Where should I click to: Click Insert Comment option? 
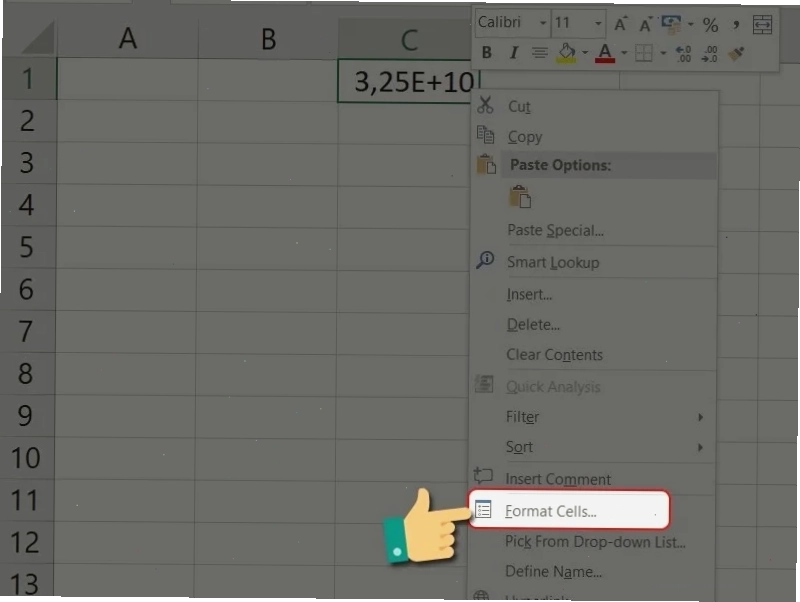[x=558, y=479]
